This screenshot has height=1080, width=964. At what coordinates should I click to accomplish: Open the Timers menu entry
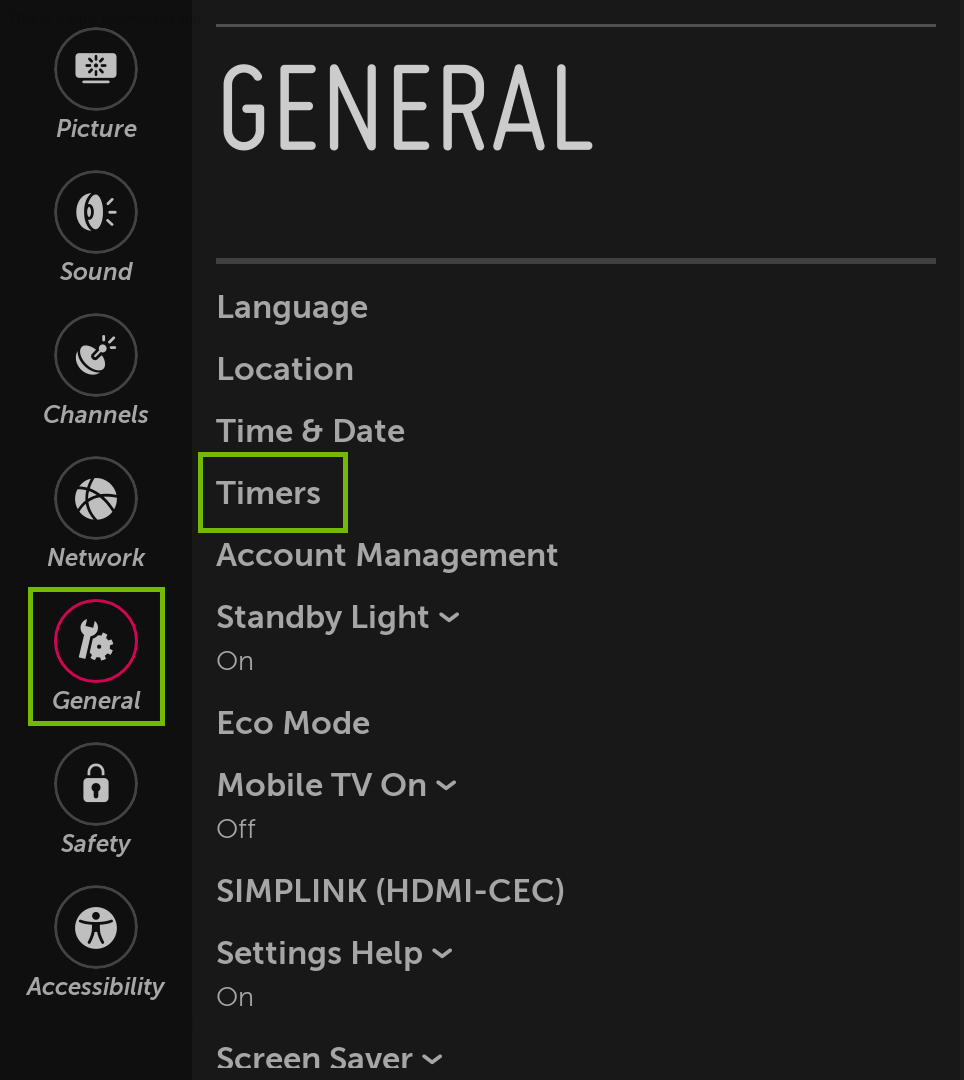(268, 492)
